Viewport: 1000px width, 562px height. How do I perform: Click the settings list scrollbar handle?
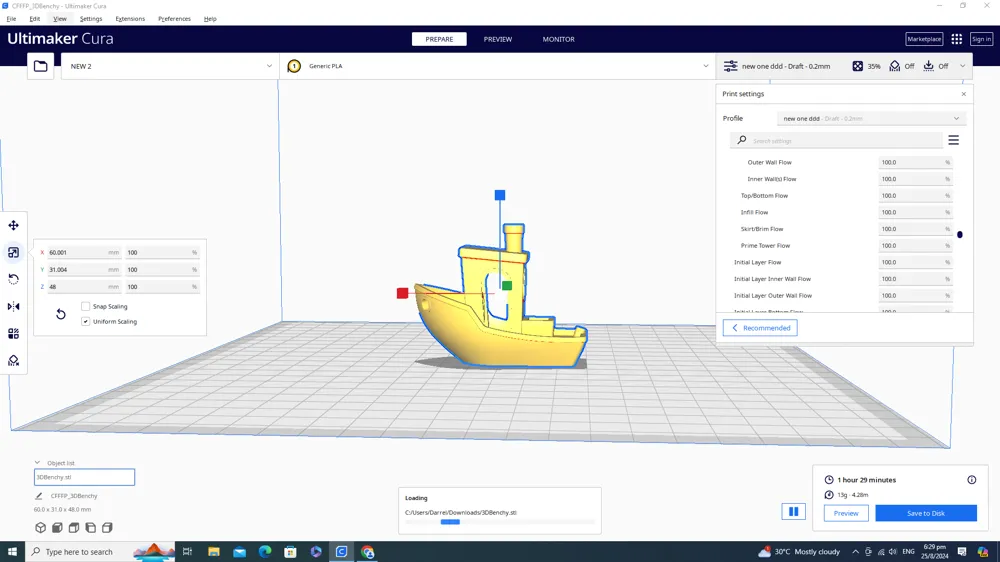coord(960,234)
